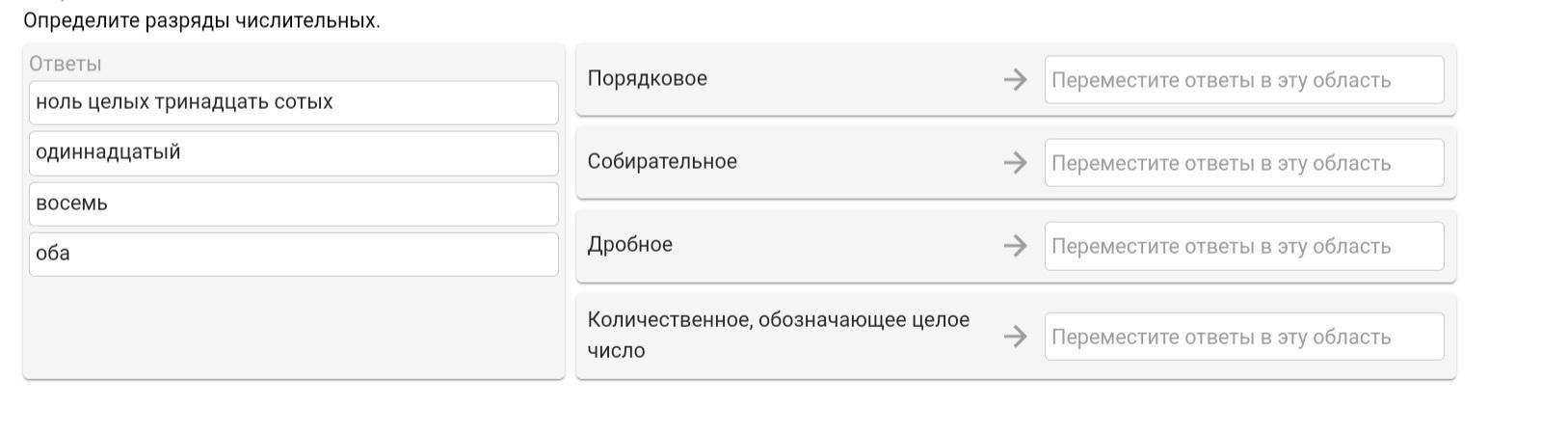Click the arrow icon next to Дробное

(x=1015, y=246)
